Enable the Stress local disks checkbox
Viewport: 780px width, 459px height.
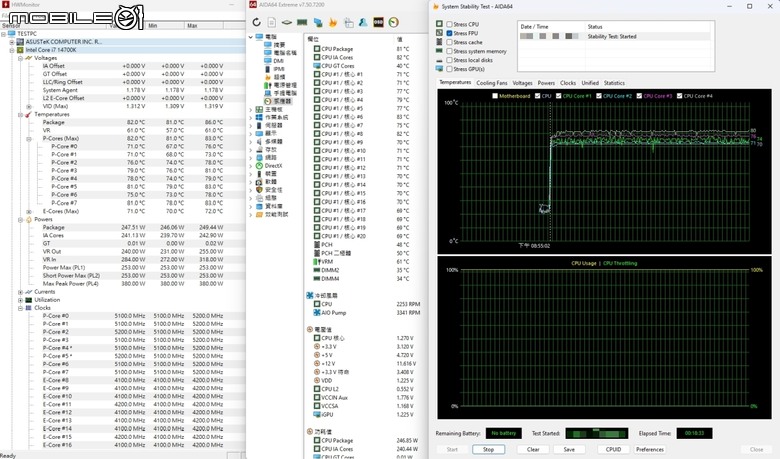(449, 60)
